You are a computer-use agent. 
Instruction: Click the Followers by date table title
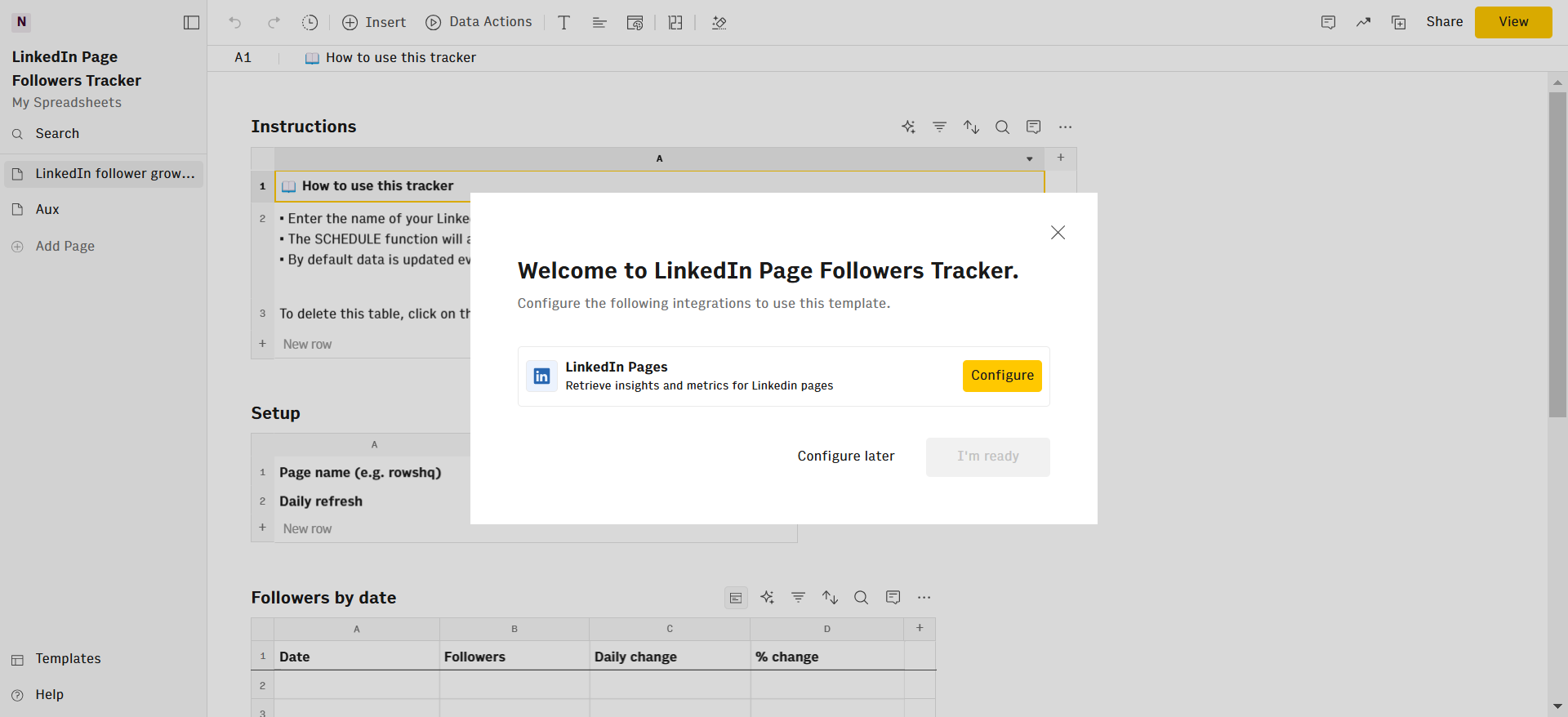click(323, 598)
